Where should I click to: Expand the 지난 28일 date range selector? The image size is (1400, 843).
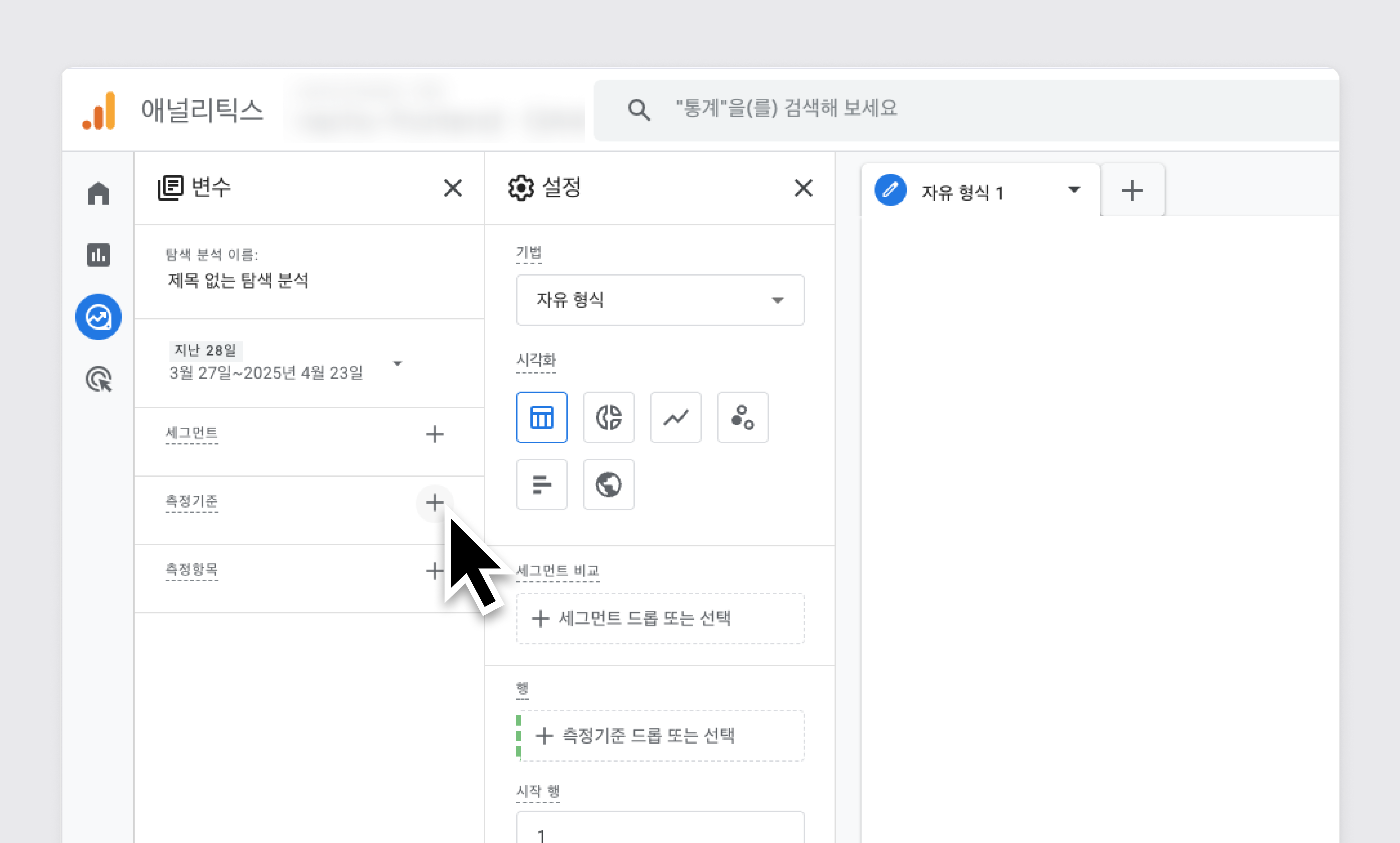click(x=397, y=363)
